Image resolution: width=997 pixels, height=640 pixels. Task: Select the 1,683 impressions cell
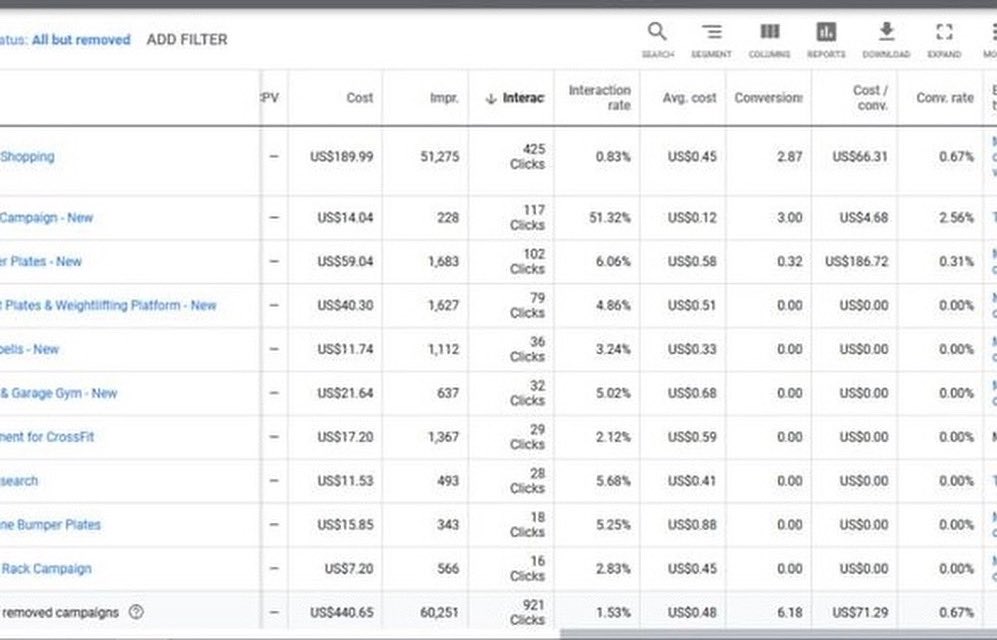pos(443,261)
